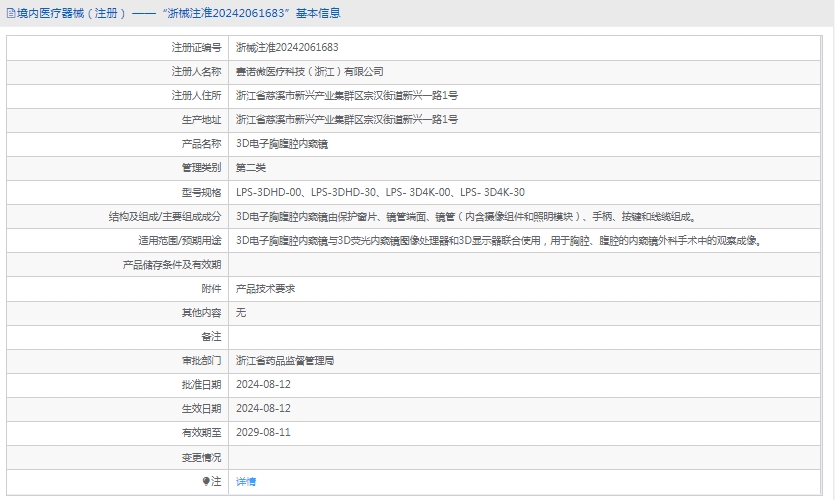Click the 产品技术要求 attachment entry
The width and height of the screenshot is (835, 500).
click(x=265, y=288)
